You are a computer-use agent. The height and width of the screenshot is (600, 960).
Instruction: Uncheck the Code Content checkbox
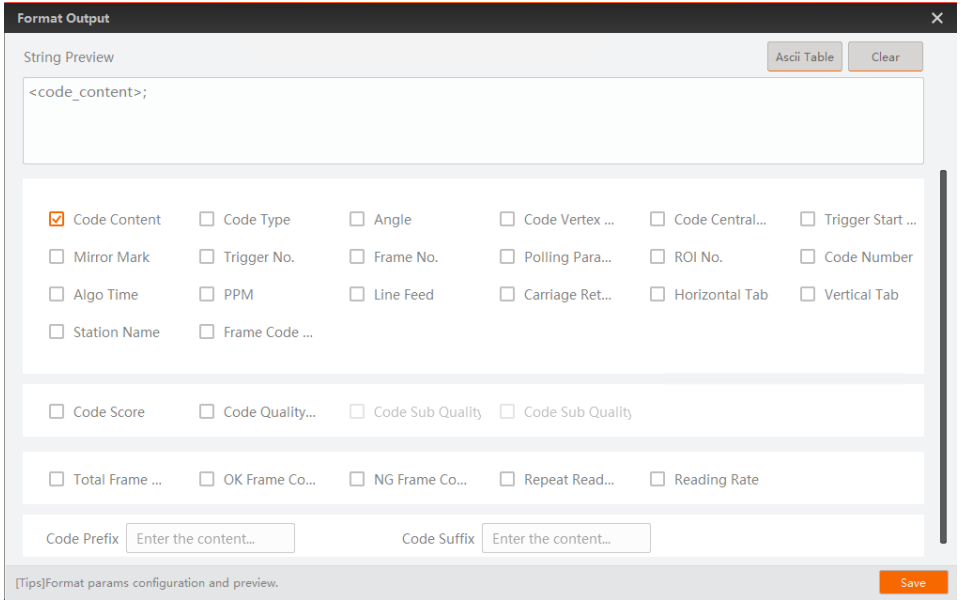[56, 219]
